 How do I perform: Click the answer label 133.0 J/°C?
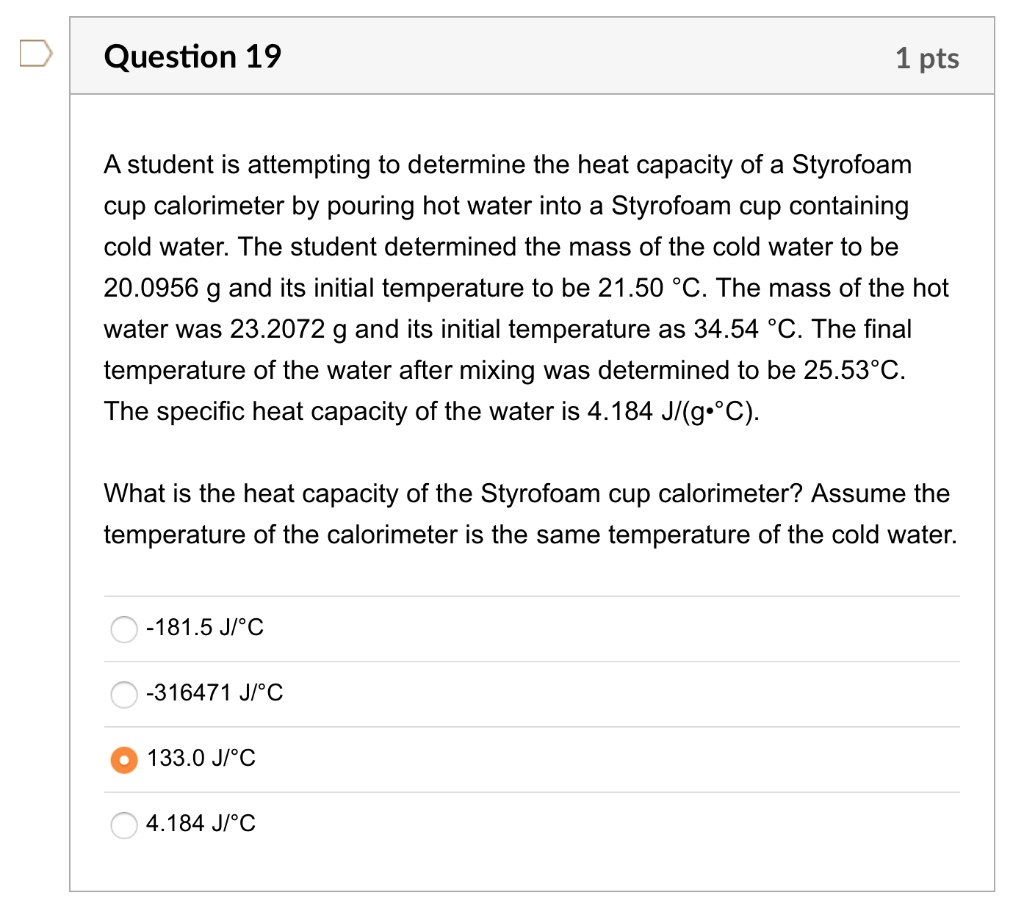point(201,759)
